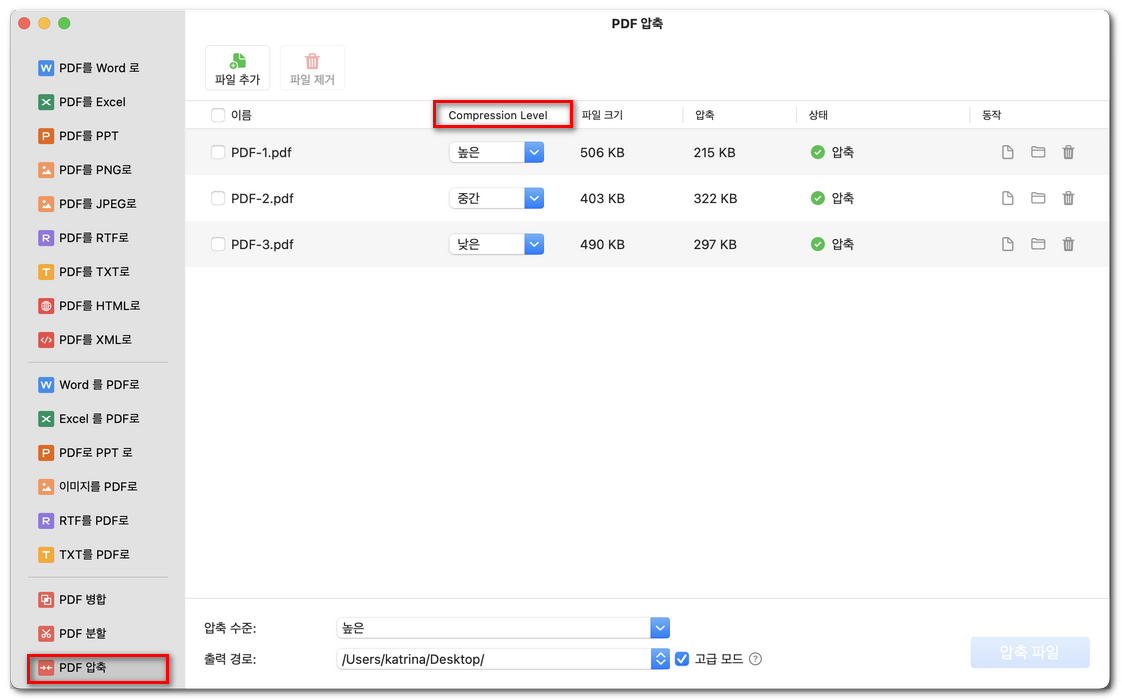Show PDF-1.pdf in folder
The height and width of the screenshot is (700, 1122).
pyautogui.click(x=1038, y=152)
